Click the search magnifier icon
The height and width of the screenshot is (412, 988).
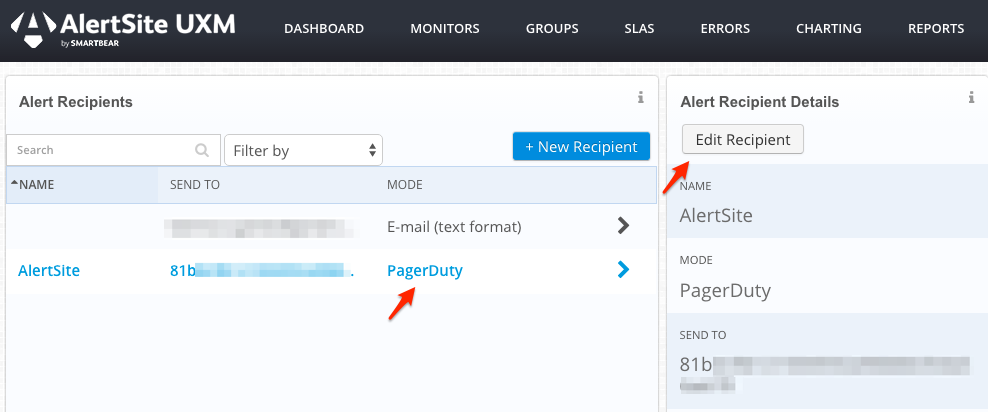[x=202, y=150]
